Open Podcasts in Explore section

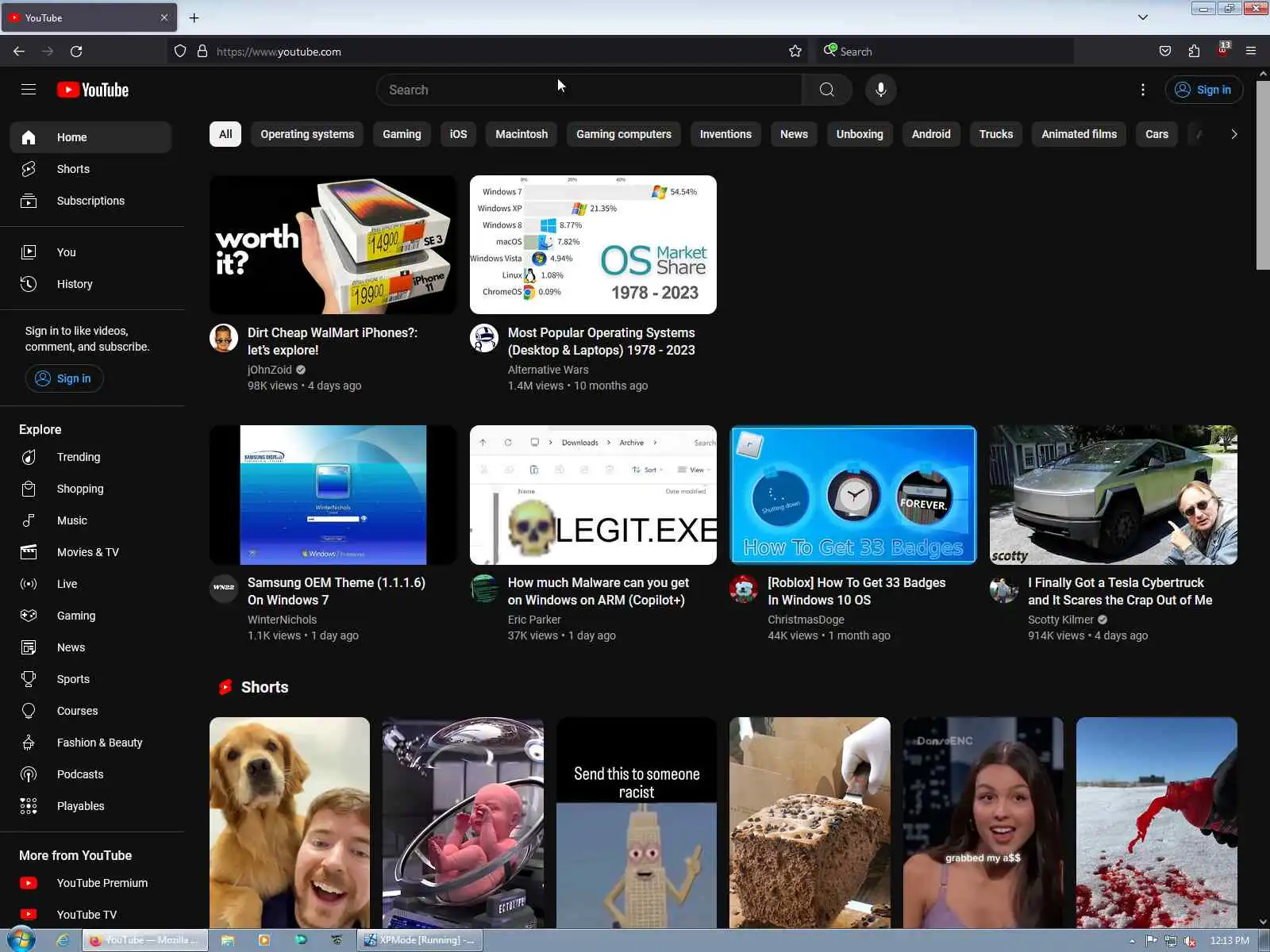coord(90,774)
